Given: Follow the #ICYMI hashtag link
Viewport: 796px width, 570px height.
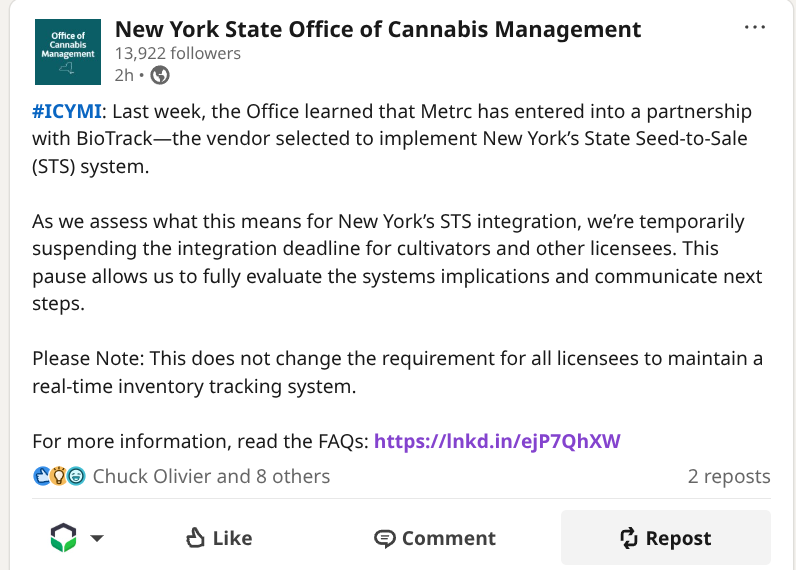Looking at the screenshot, I should (x=67, y=111).
